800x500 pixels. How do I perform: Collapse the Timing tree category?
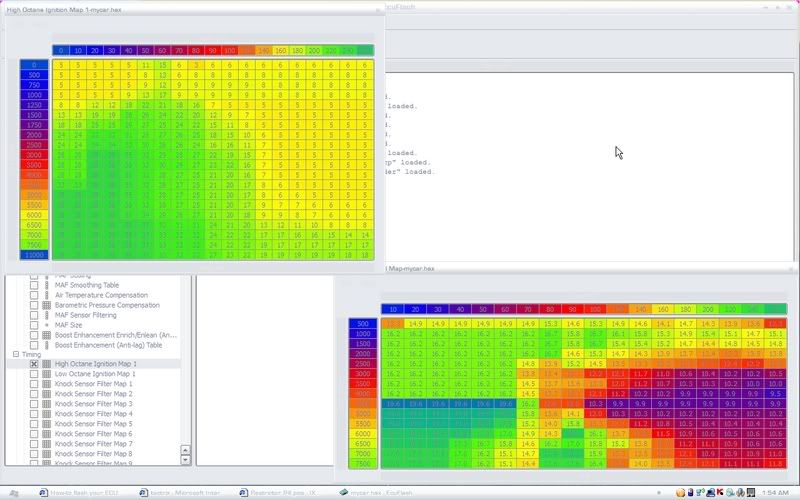[16, 354]
